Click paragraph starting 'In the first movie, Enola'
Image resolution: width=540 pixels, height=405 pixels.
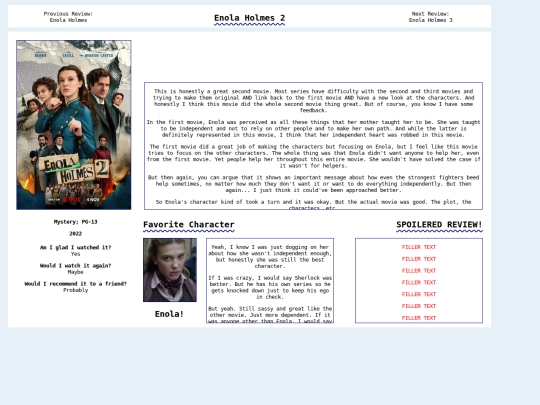pyautogui.click(x=313, y=128)
